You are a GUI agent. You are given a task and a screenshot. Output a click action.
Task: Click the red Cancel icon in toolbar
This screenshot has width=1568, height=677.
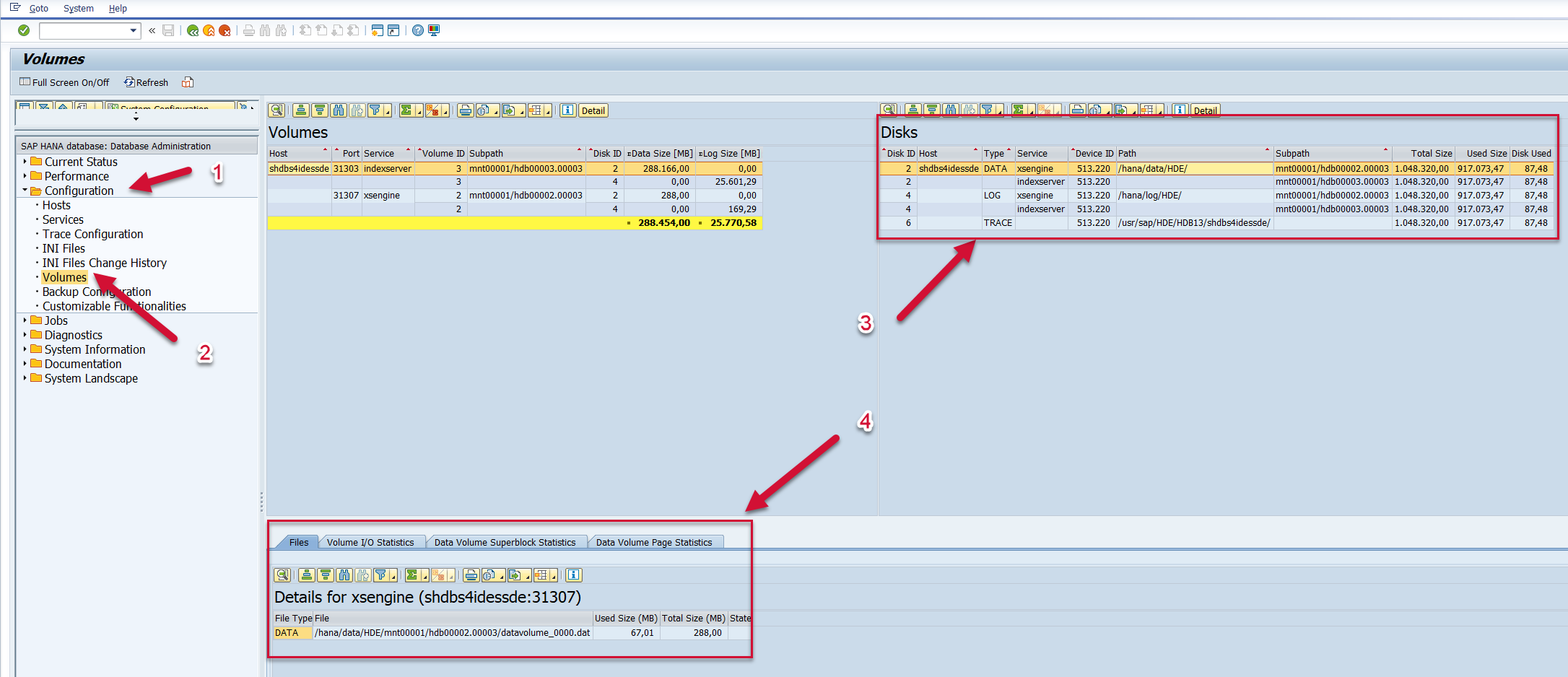[x=225, y=30]
